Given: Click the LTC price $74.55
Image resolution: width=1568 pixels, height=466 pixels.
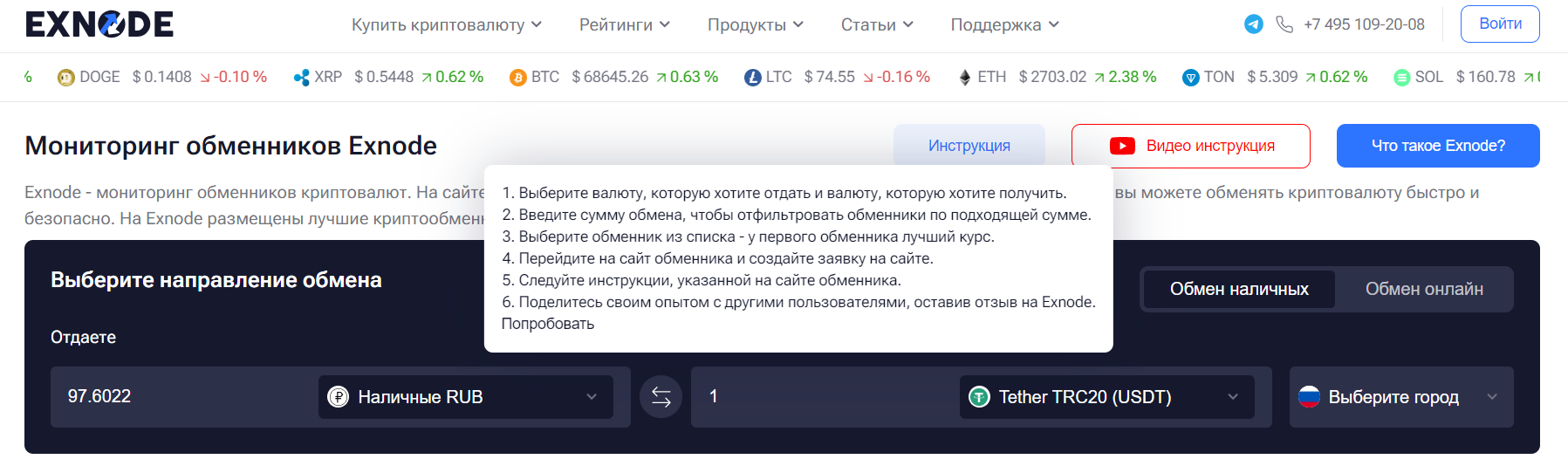Looking at the screenshot, I should tap(830, 78).
